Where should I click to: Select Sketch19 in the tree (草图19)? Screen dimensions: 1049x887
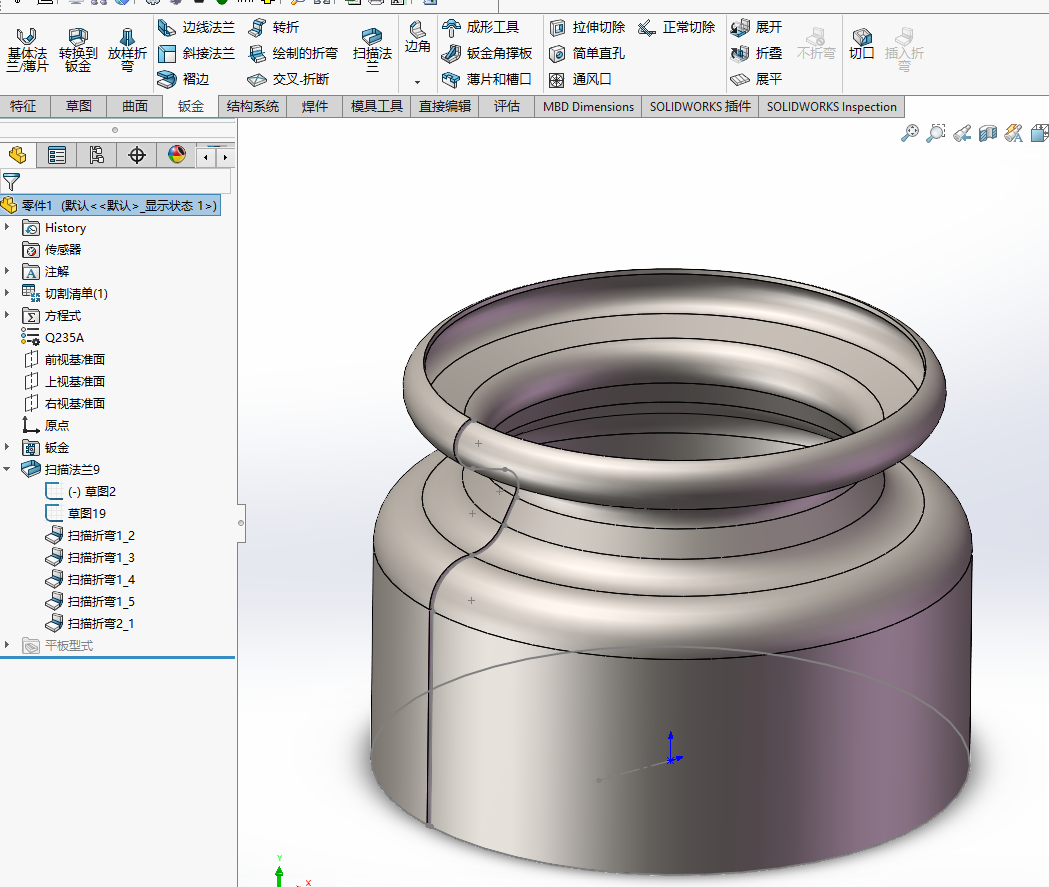coord(76,513)
